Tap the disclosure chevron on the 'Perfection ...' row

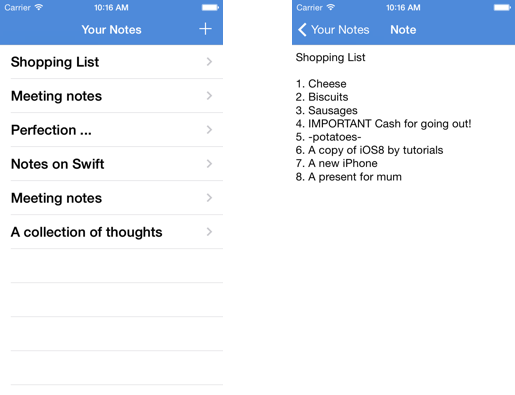coord(209,130)
